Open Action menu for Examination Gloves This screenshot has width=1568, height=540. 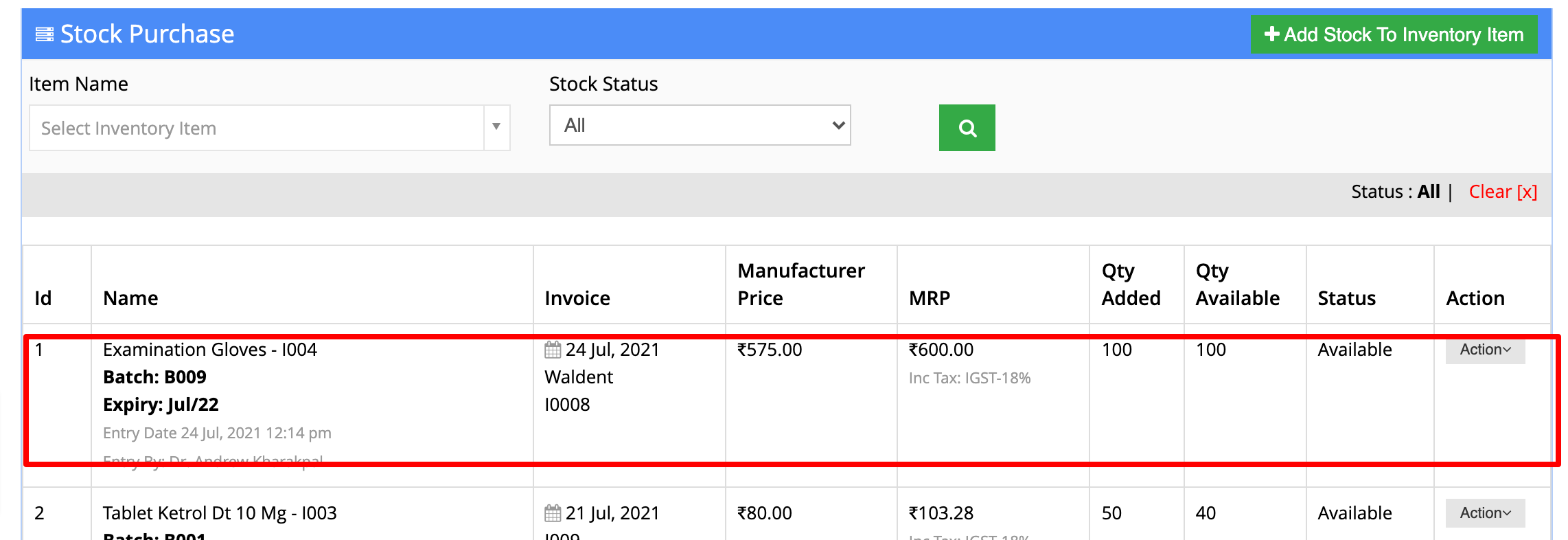[1485, 350]
